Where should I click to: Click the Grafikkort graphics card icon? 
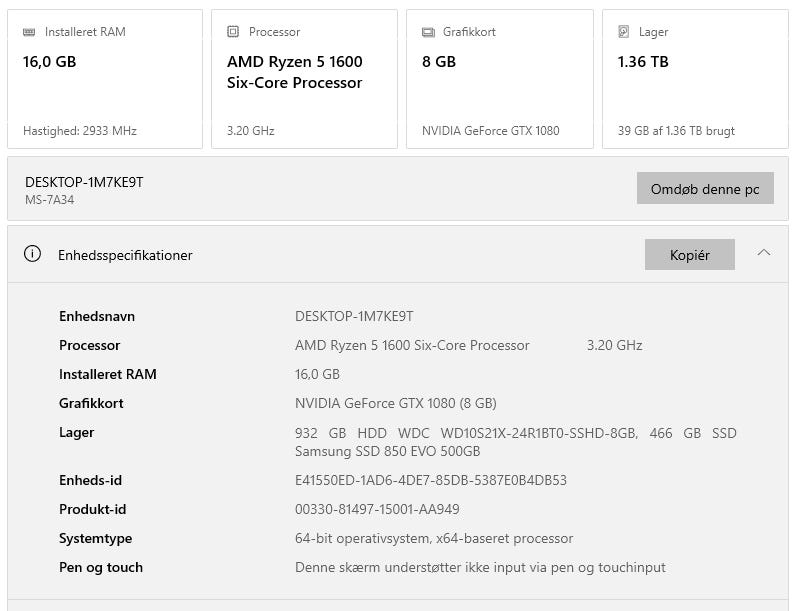click(428, 32)
